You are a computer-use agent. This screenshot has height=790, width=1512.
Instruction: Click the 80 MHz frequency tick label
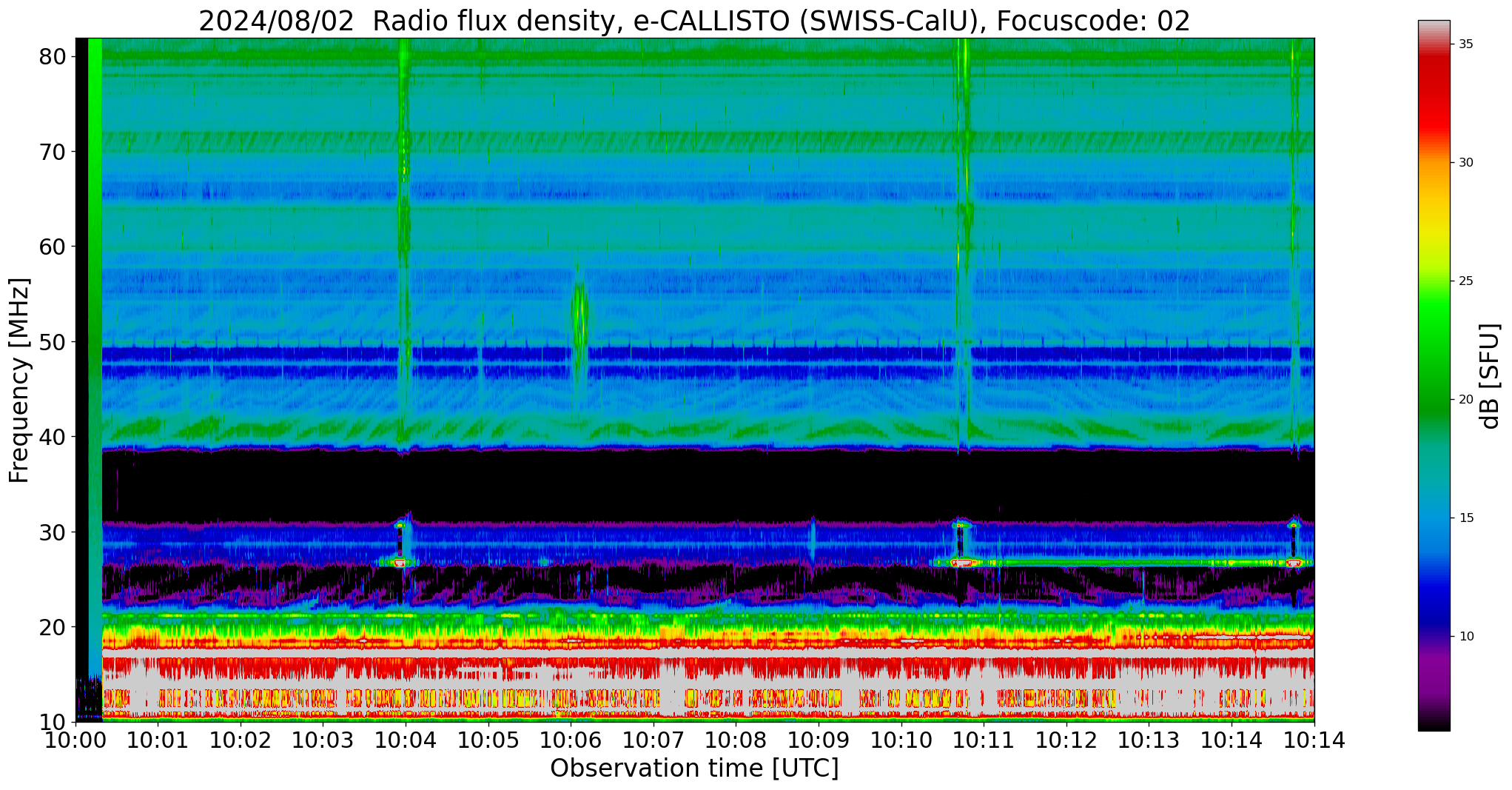click(x=53, y=57)
